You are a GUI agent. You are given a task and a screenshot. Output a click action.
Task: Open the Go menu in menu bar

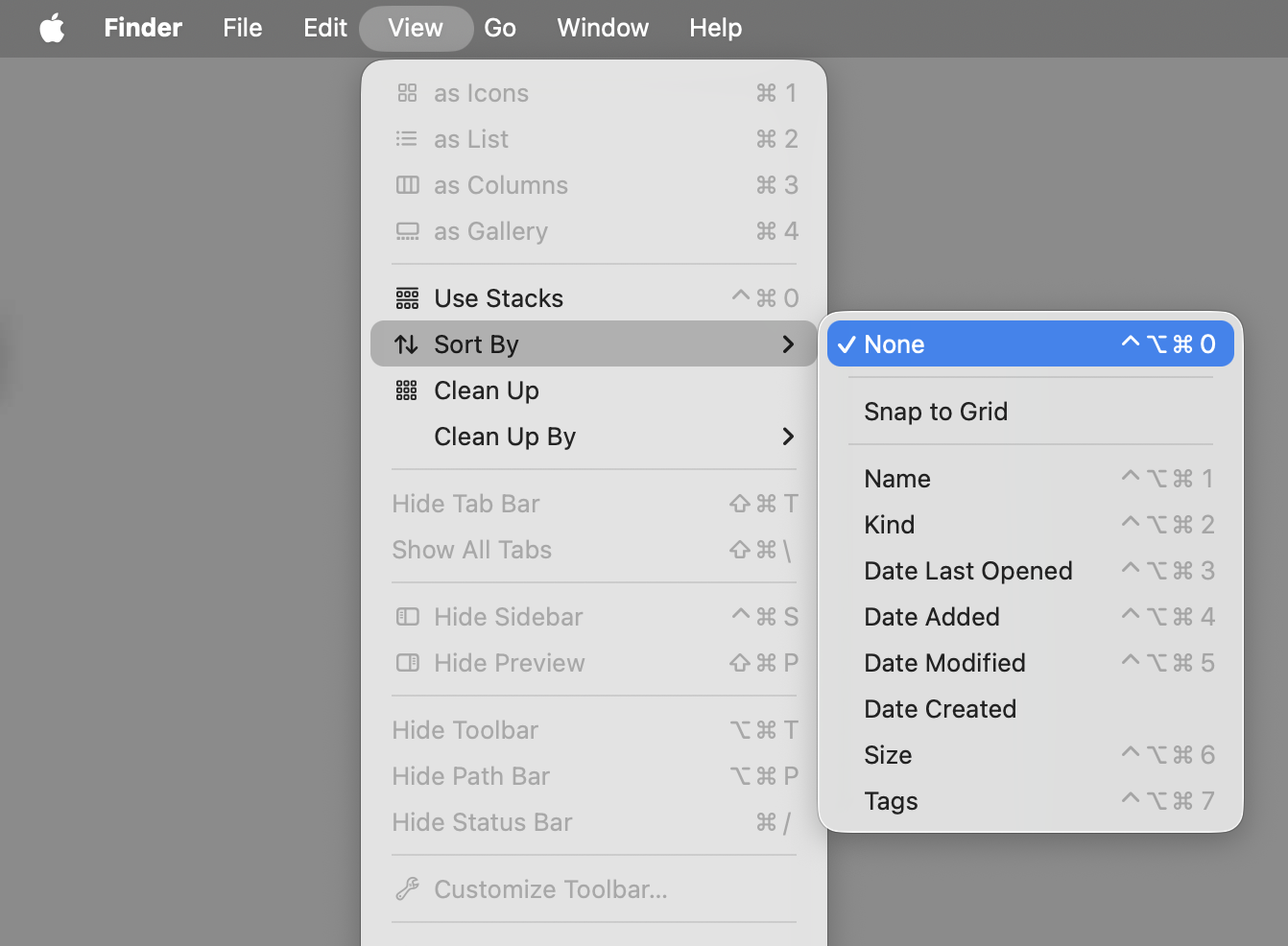click(500, 28)
